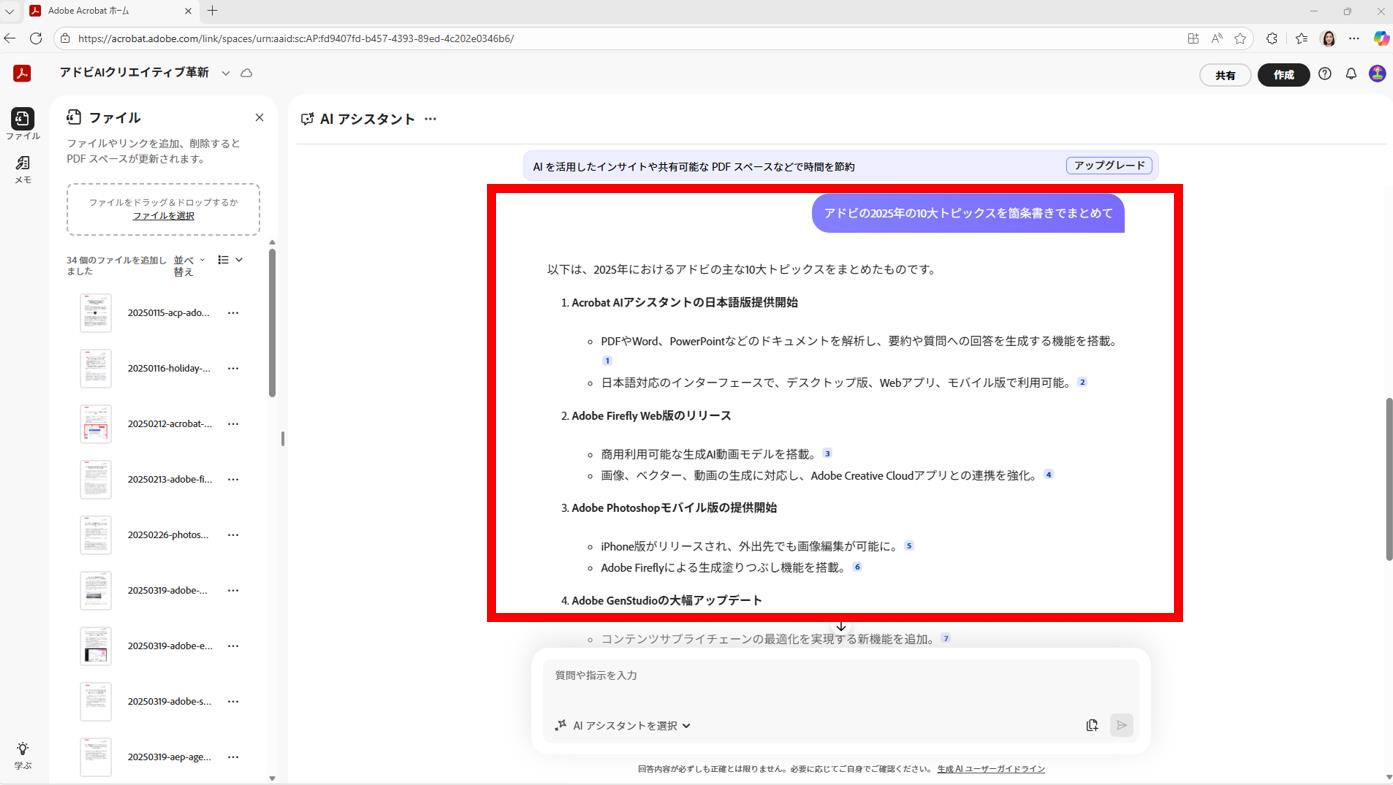Click the browser address bar
Image resolution: width=1393 pixels, height=785 pixels.
(620, 38)
